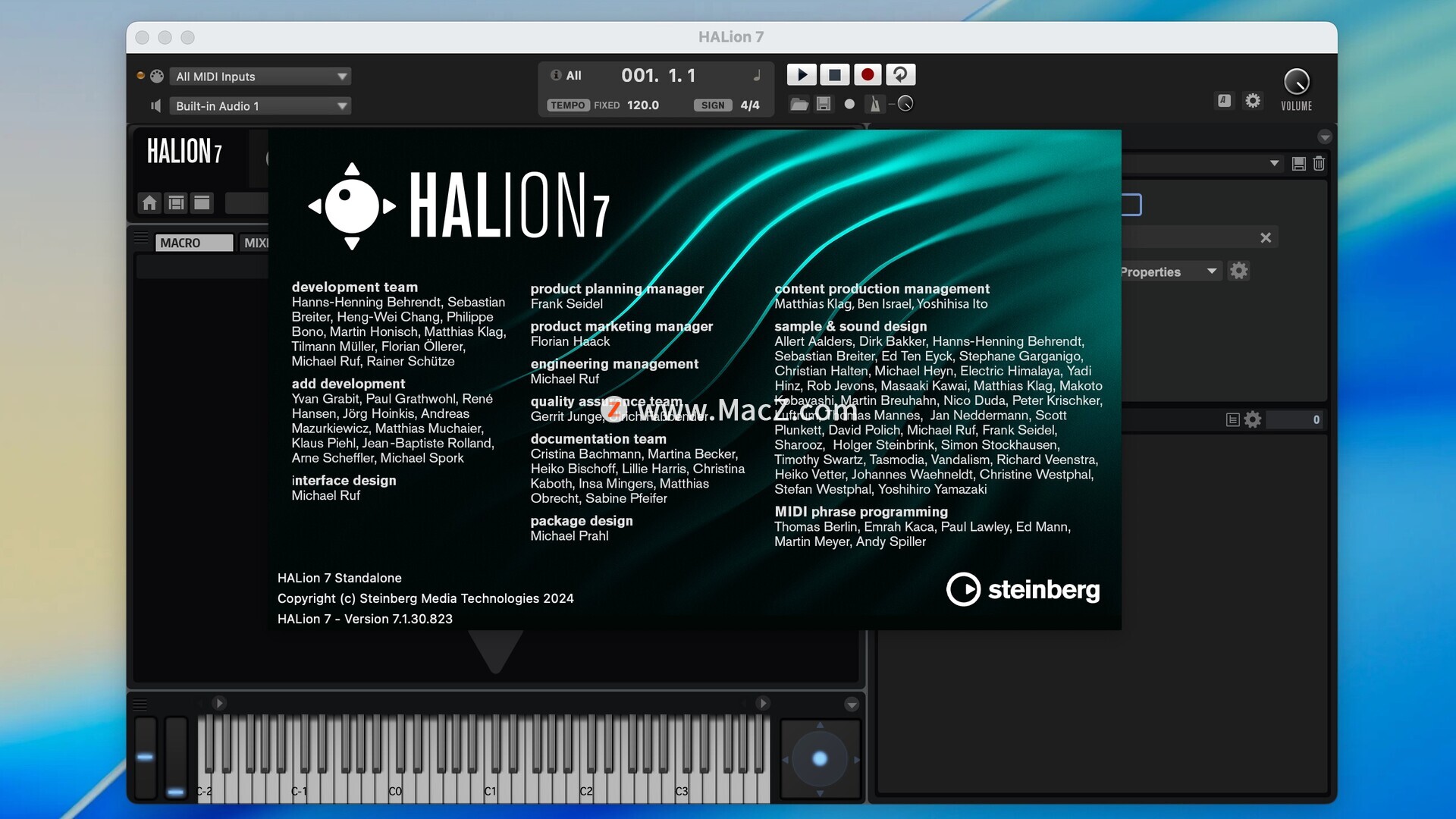
Task: Click the info icon beside All
Action: (x=556, y=75)
